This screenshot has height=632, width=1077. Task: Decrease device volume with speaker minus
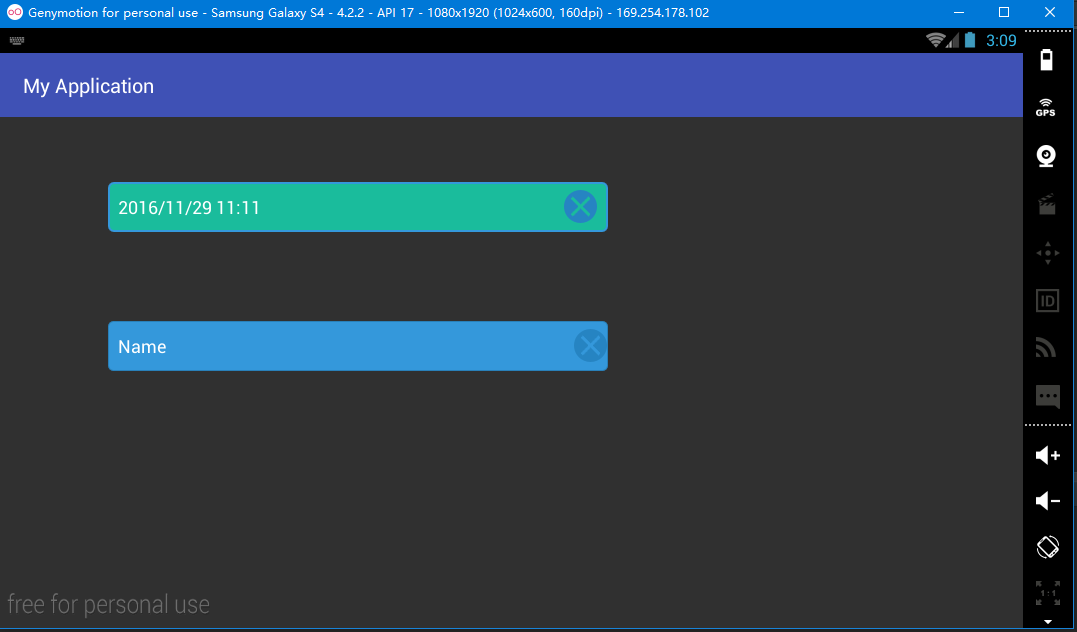click(x=1047, y=501)
